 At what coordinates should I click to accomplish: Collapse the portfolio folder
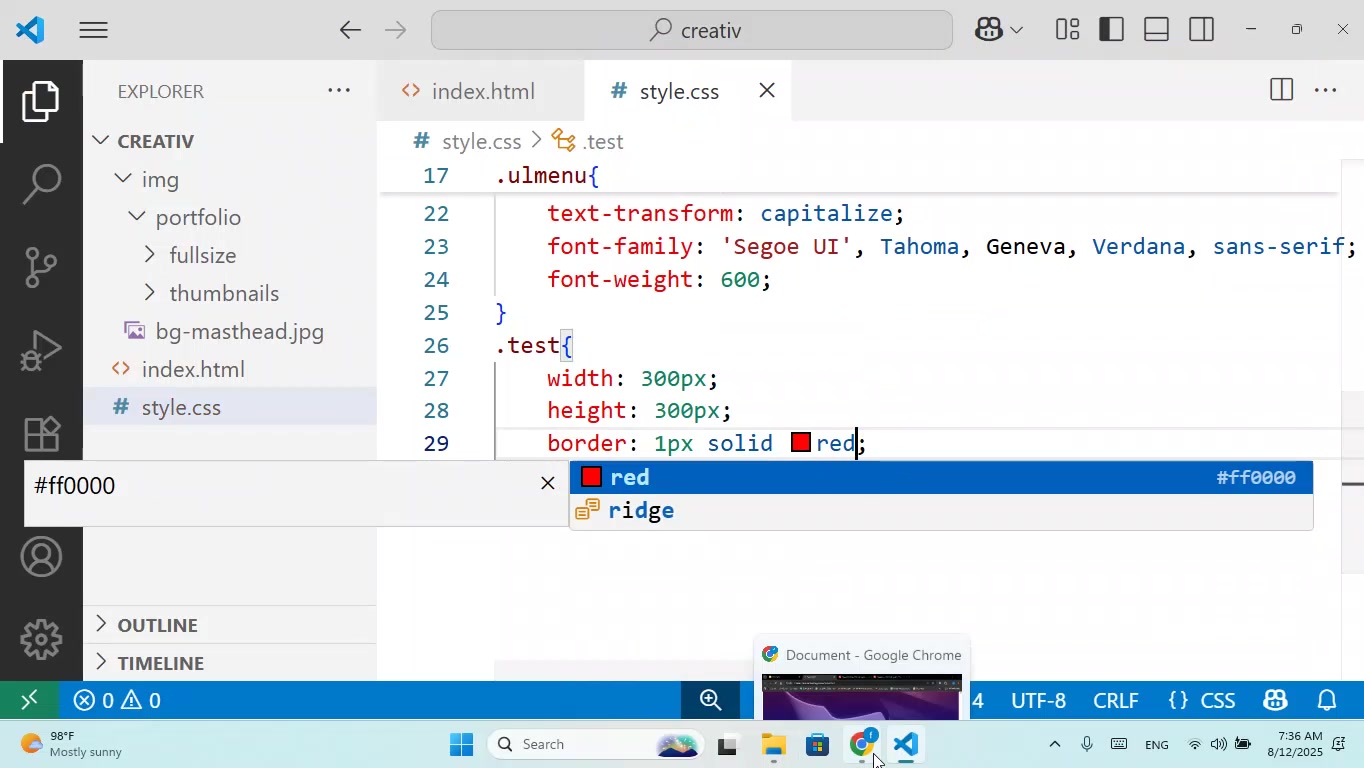pyautogui.click(x=197, y=217)
